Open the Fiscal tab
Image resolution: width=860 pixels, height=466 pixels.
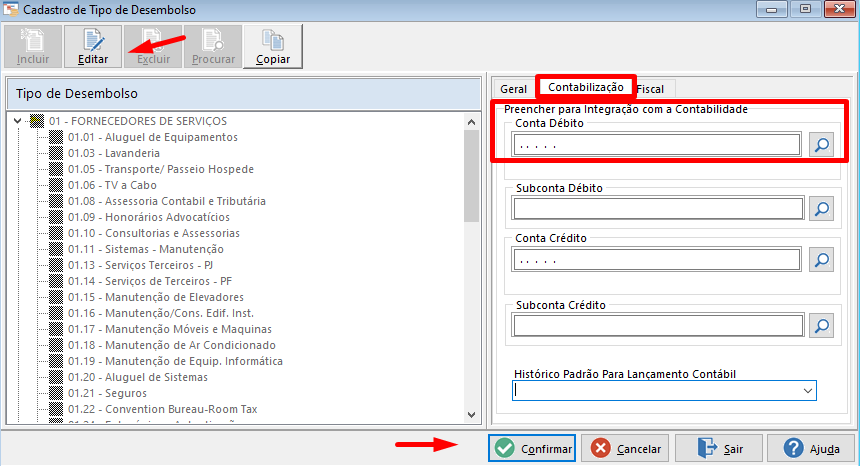pyautogui.click(x=650, y=89)
